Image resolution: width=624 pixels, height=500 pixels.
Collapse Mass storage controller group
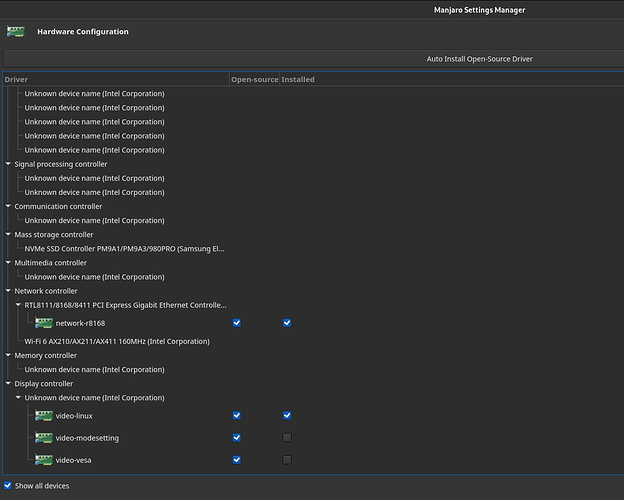8,234
